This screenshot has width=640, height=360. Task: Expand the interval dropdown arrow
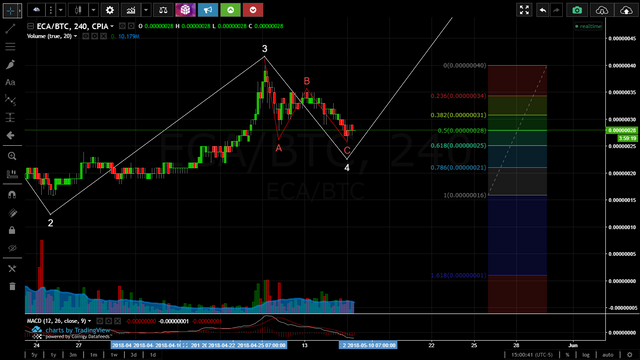(60, 10)
